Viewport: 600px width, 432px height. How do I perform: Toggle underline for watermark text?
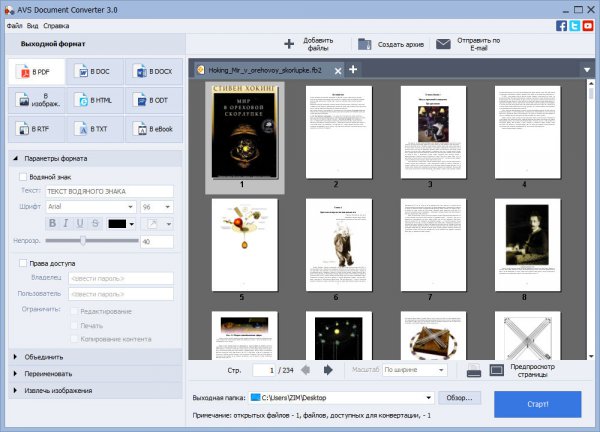pyautogui.click(x=80, y=223)
